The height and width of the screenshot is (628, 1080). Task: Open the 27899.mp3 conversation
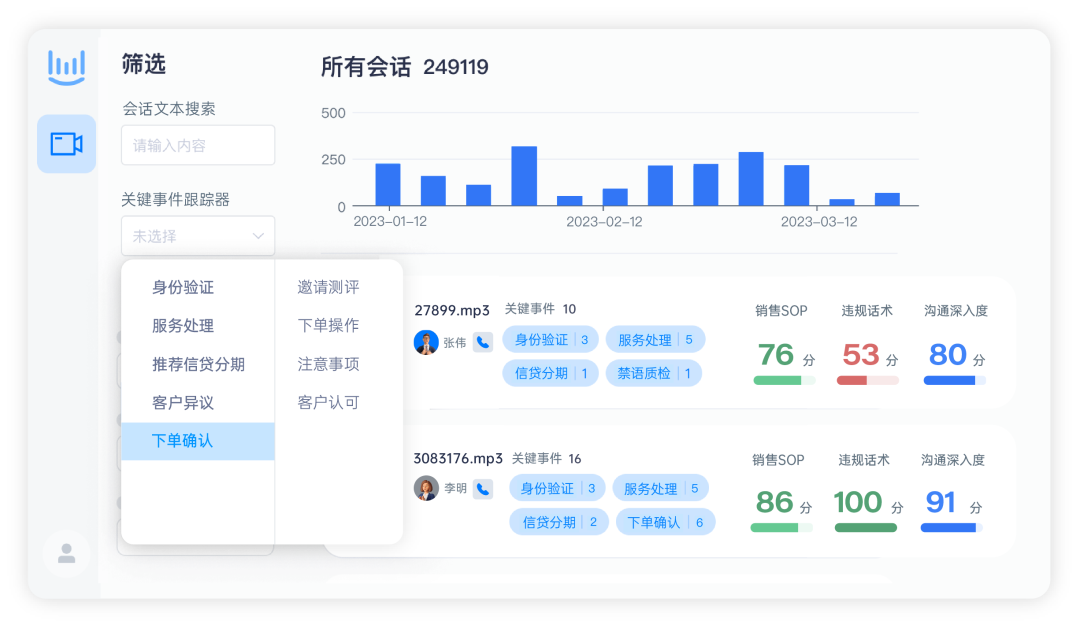(x=452, y=310)
